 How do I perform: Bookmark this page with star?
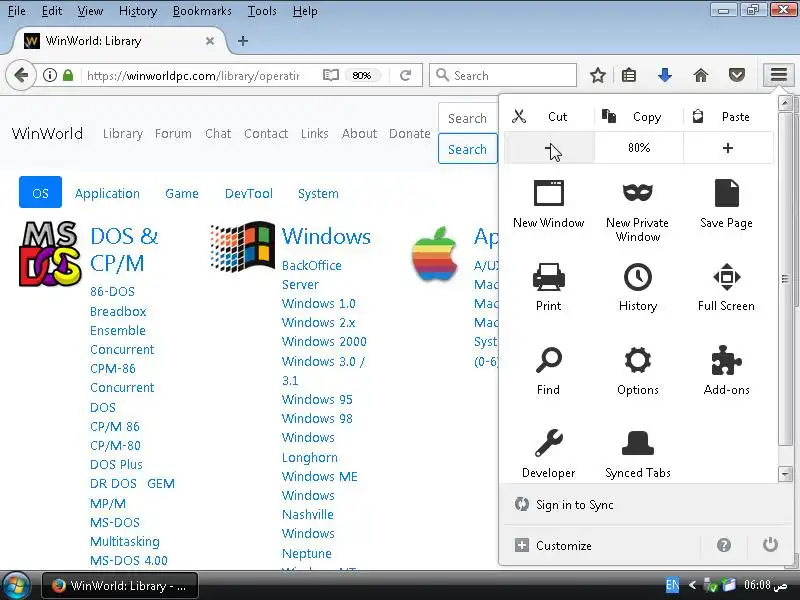click(x=597, y=76)
